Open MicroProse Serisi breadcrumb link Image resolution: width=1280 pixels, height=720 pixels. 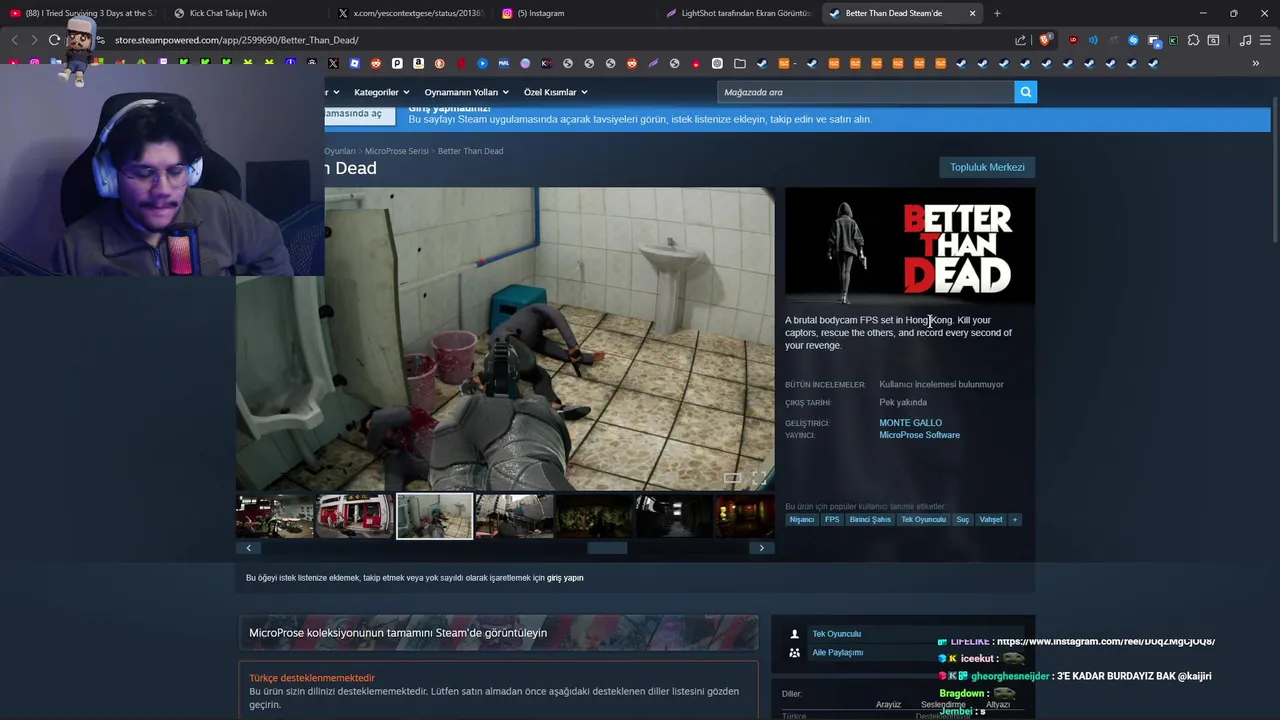pyautogui.click(x=396, y=151)
